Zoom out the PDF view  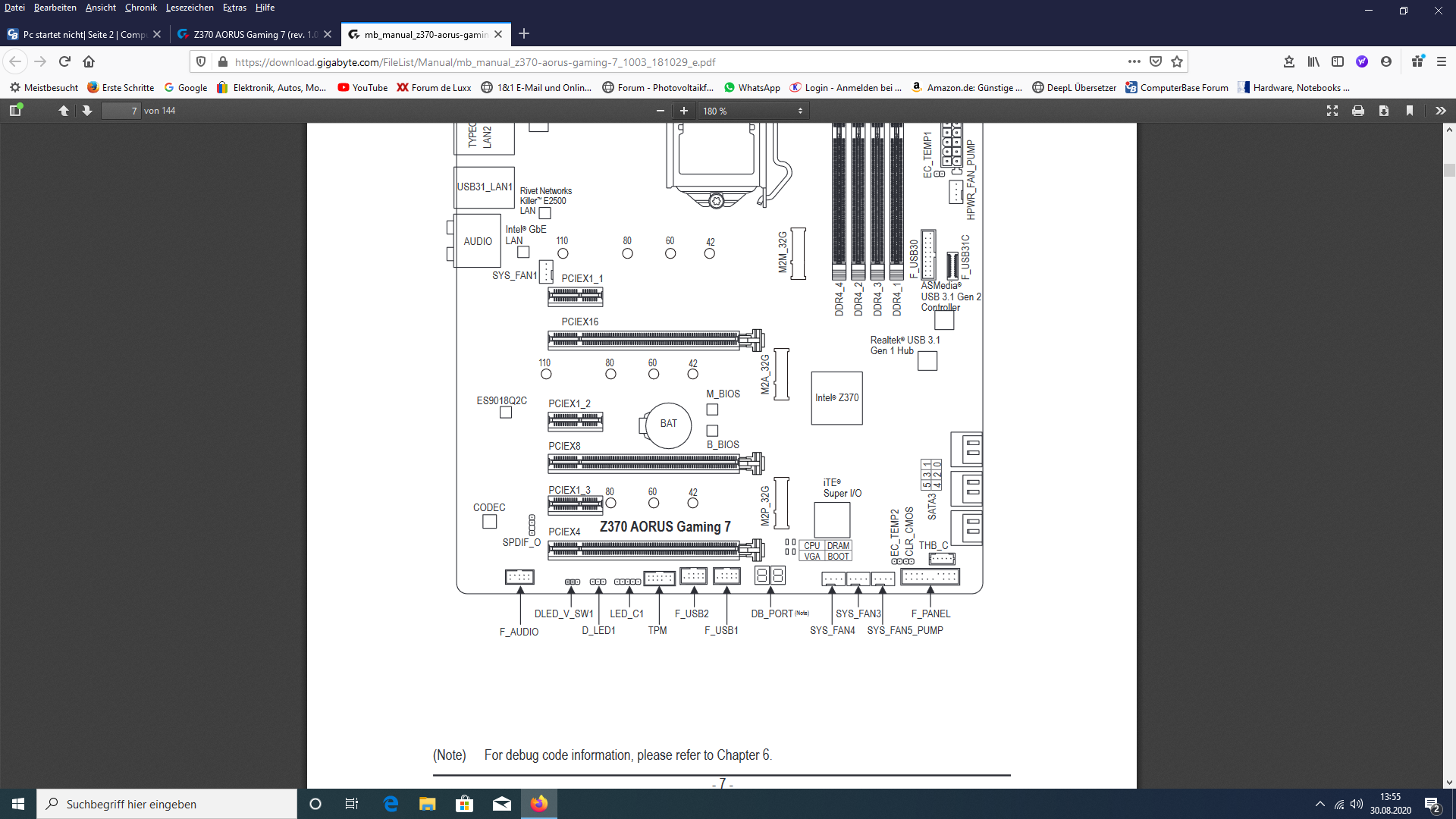[661, 111]
